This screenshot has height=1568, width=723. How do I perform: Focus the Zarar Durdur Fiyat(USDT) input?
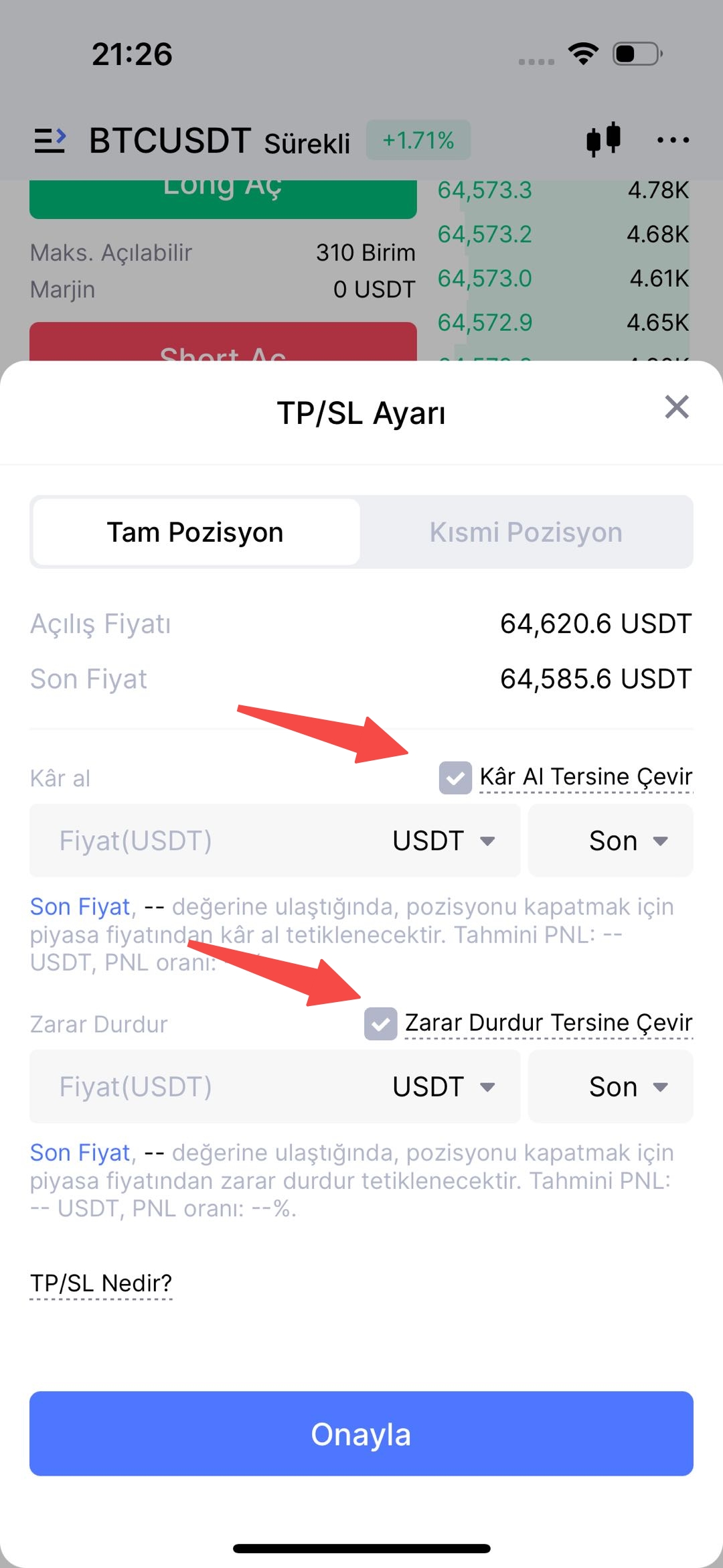pyautogui.click(x=201, y=1086)
